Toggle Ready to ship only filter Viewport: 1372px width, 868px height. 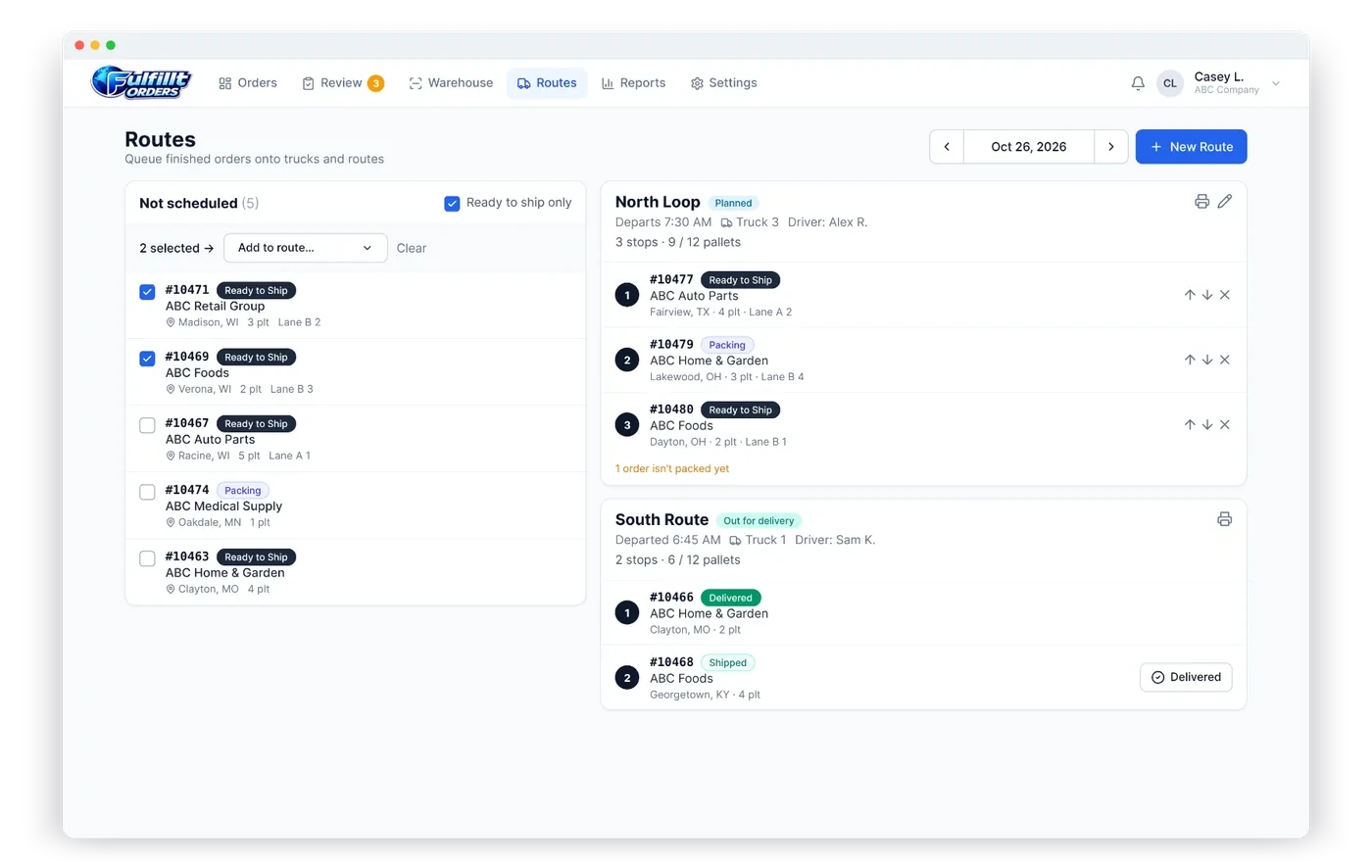(x=452, y=203)
